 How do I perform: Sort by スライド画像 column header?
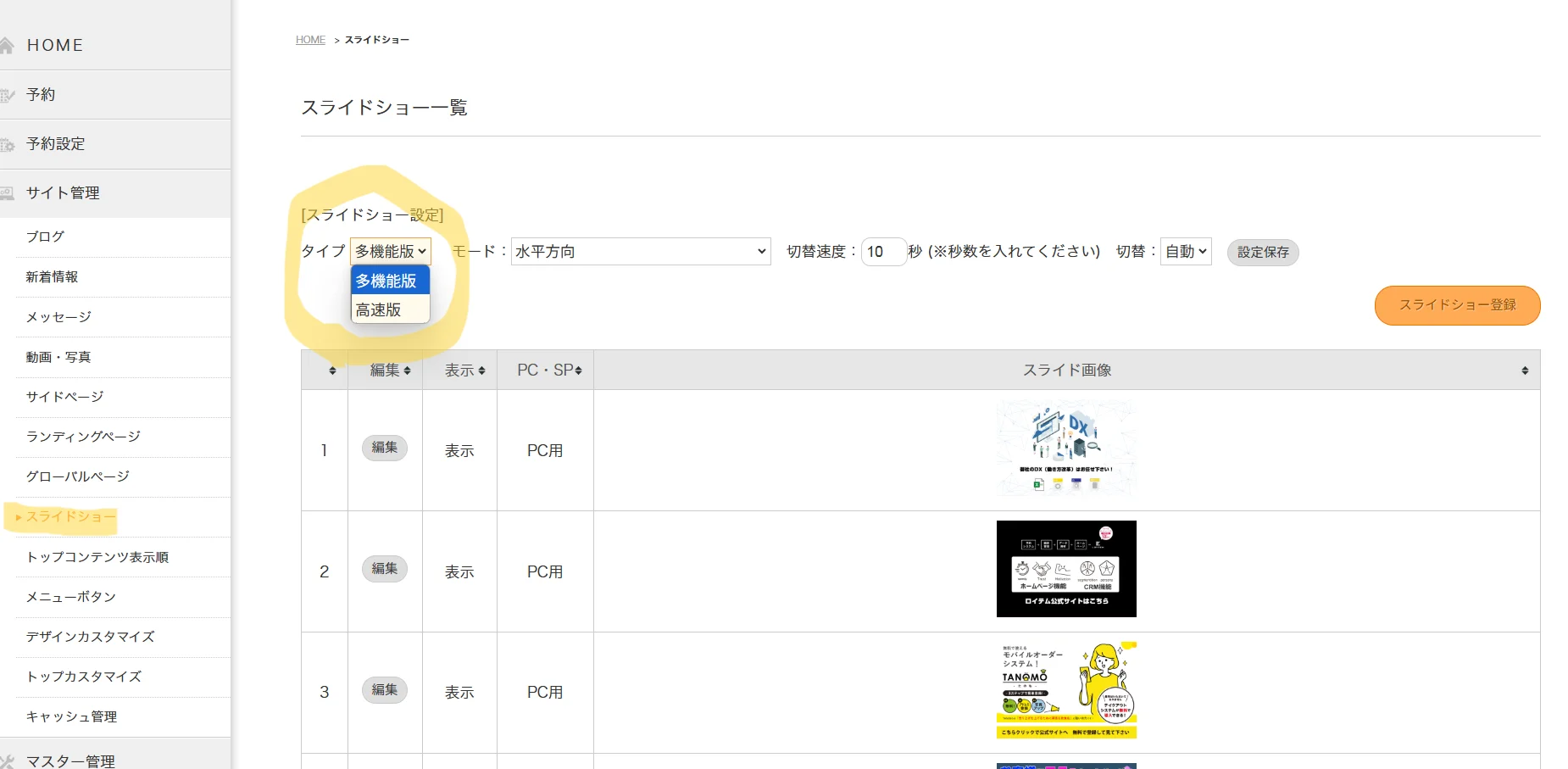(1067, 370)
